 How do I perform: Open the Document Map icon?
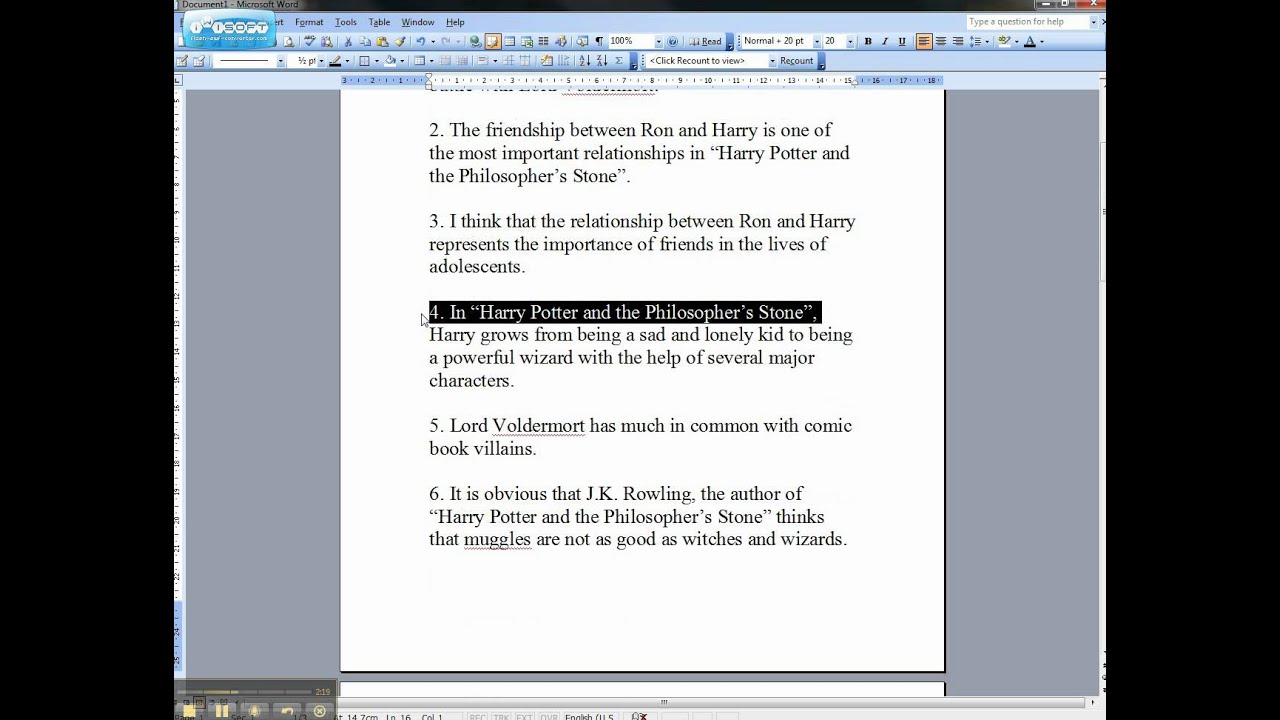tap(582, 41)
